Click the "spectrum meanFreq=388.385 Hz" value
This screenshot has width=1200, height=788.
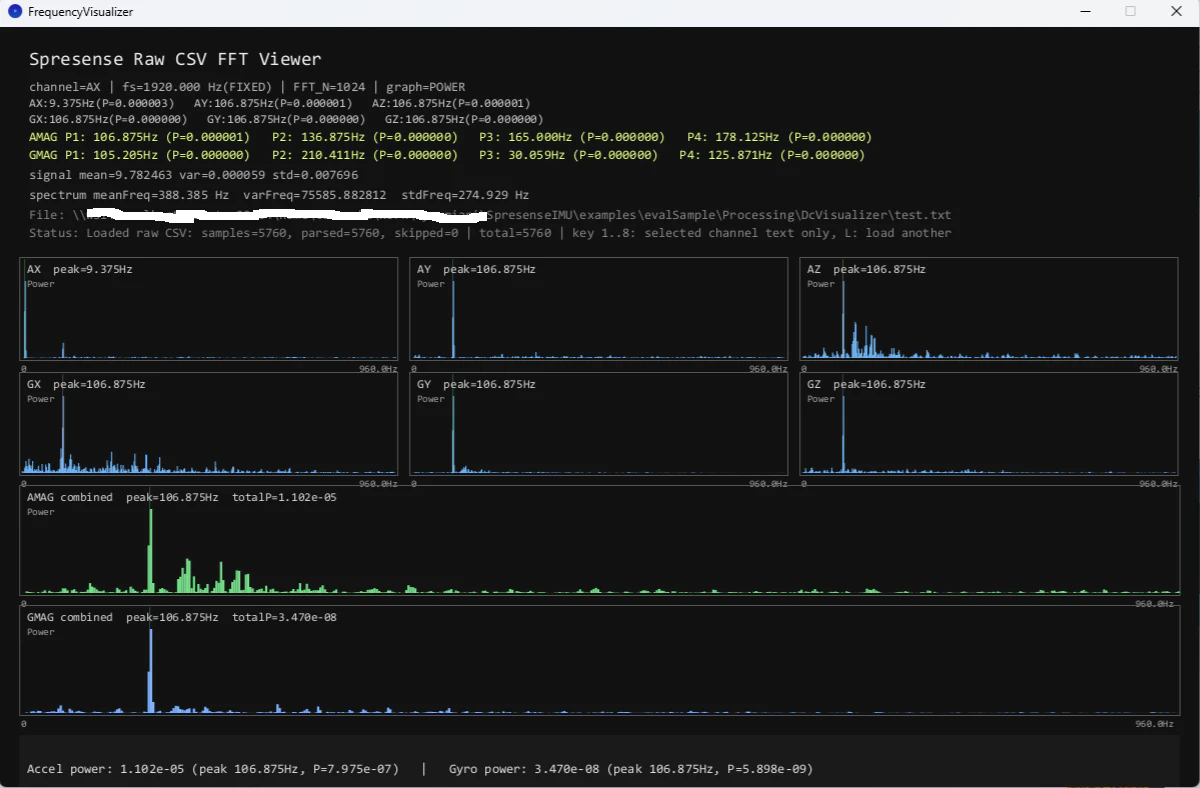(x=129, y=195)
